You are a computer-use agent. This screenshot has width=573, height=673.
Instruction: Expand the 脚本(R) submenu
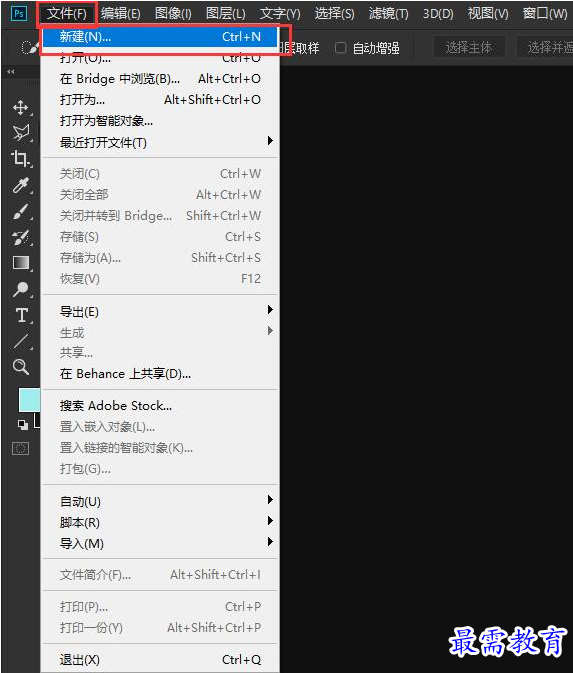(x=160, y=522)
